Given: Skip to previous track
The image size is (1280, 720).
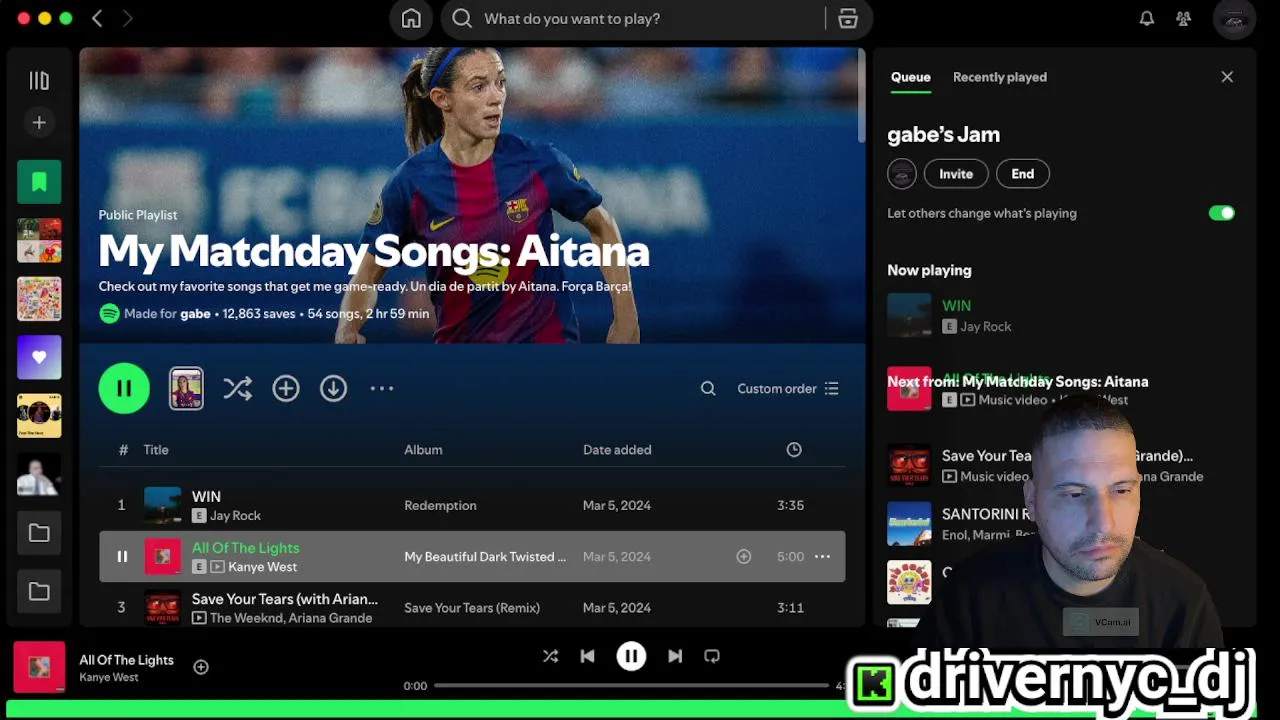Looking at the screenshot, I should click(x=588, y=657).
